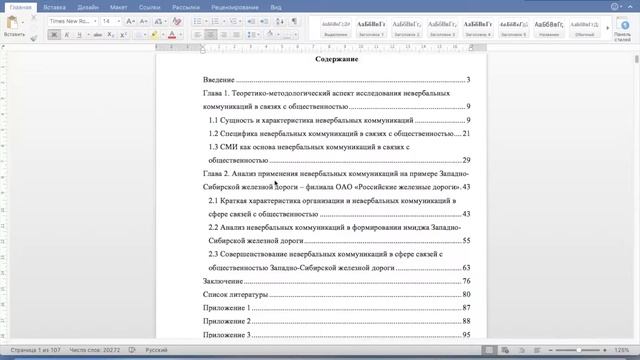Increase paragraph indent

tap(264, 21)
